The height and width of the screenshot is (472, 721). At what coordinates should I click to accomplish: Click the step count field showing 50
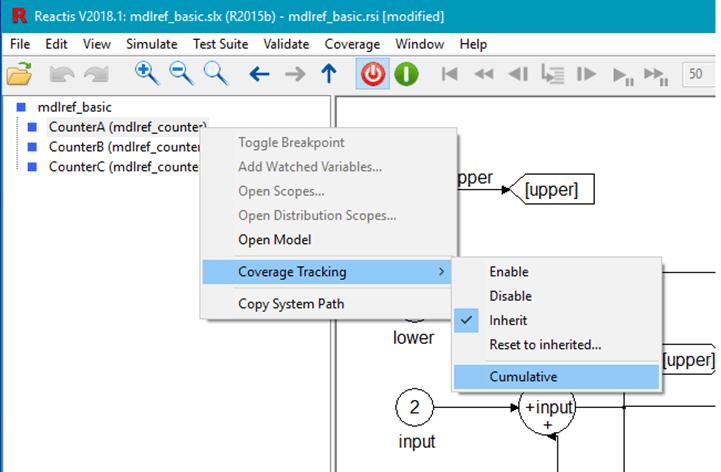(699, 74)
